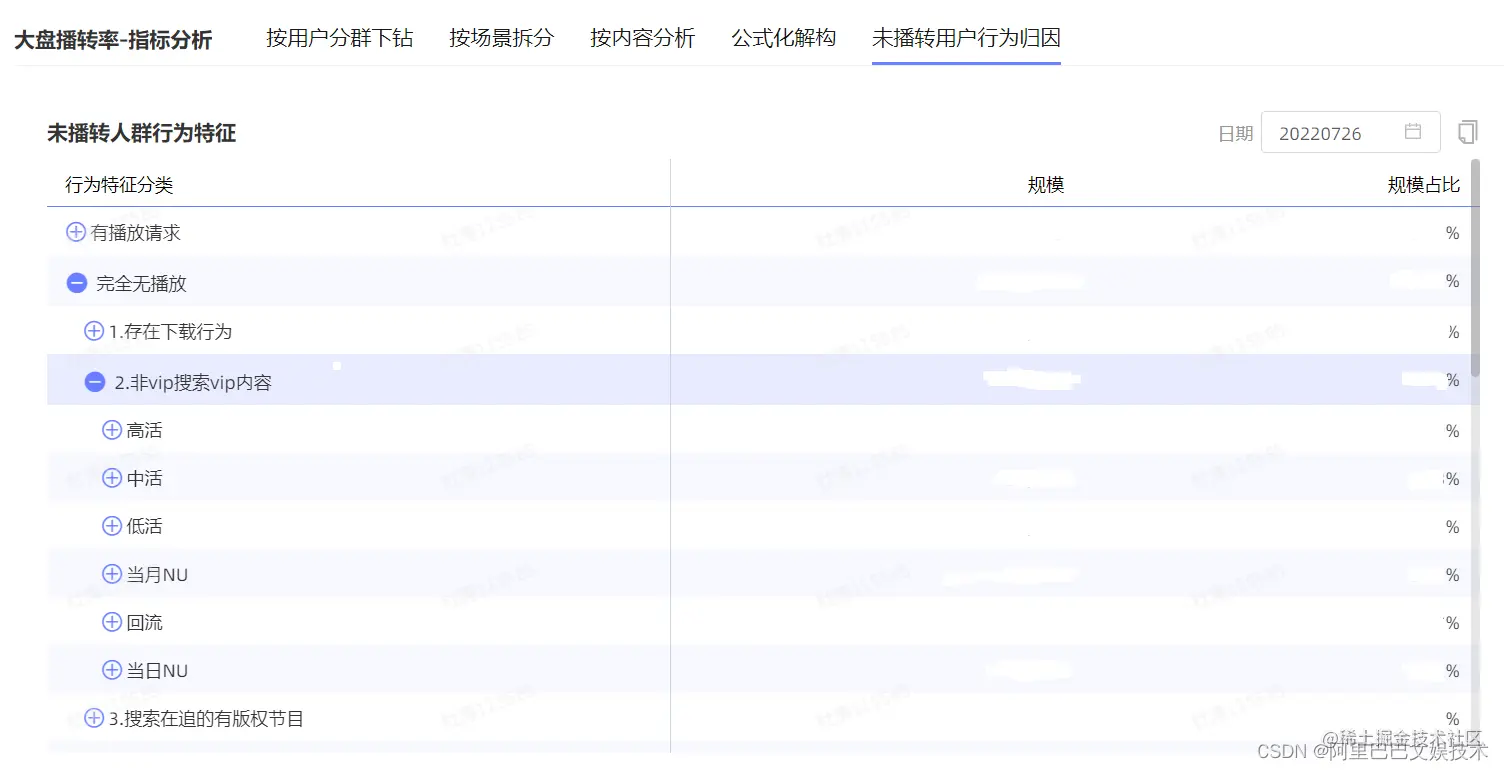1504x770 pixels.
Task: Expand the 高活 row
Action: [112, 430]
